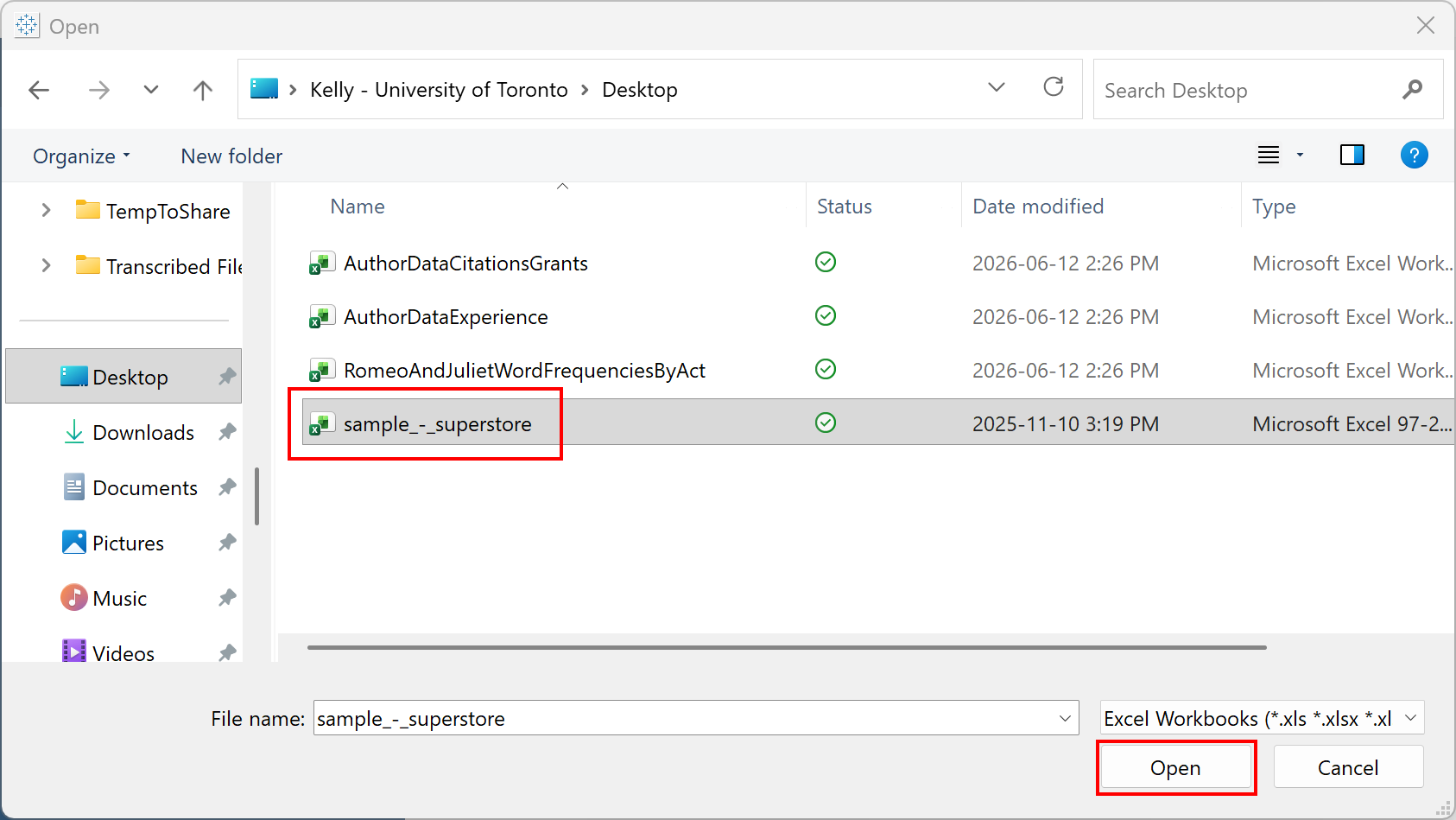Open Downloads in the navigation pane

[x=129, y=432]
